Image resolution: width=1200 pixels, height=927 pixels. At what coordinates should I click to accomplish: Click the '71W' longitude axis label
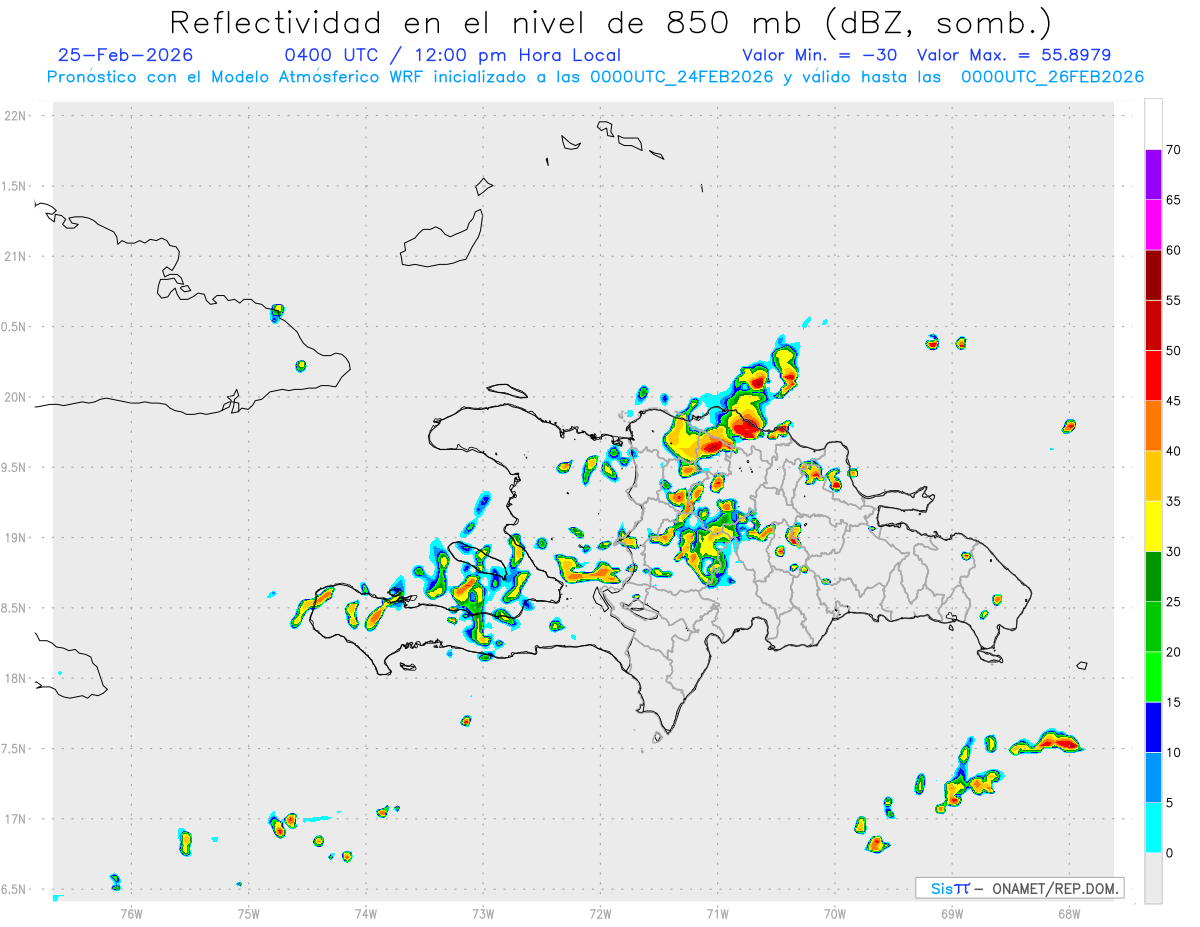click(717, 913)
